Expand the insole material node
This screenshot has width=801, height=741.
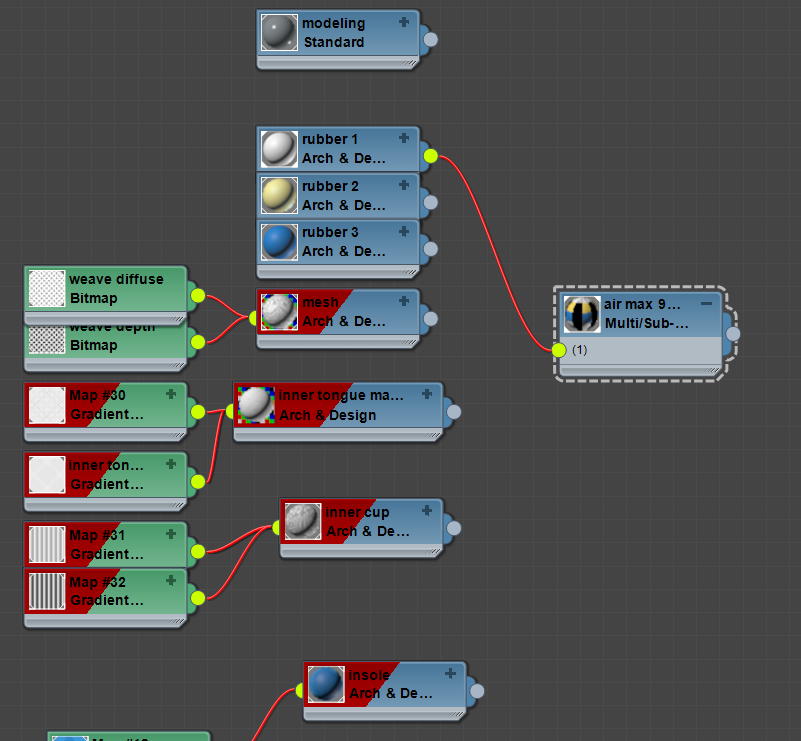pyautogui.click(x=450, y=674)
